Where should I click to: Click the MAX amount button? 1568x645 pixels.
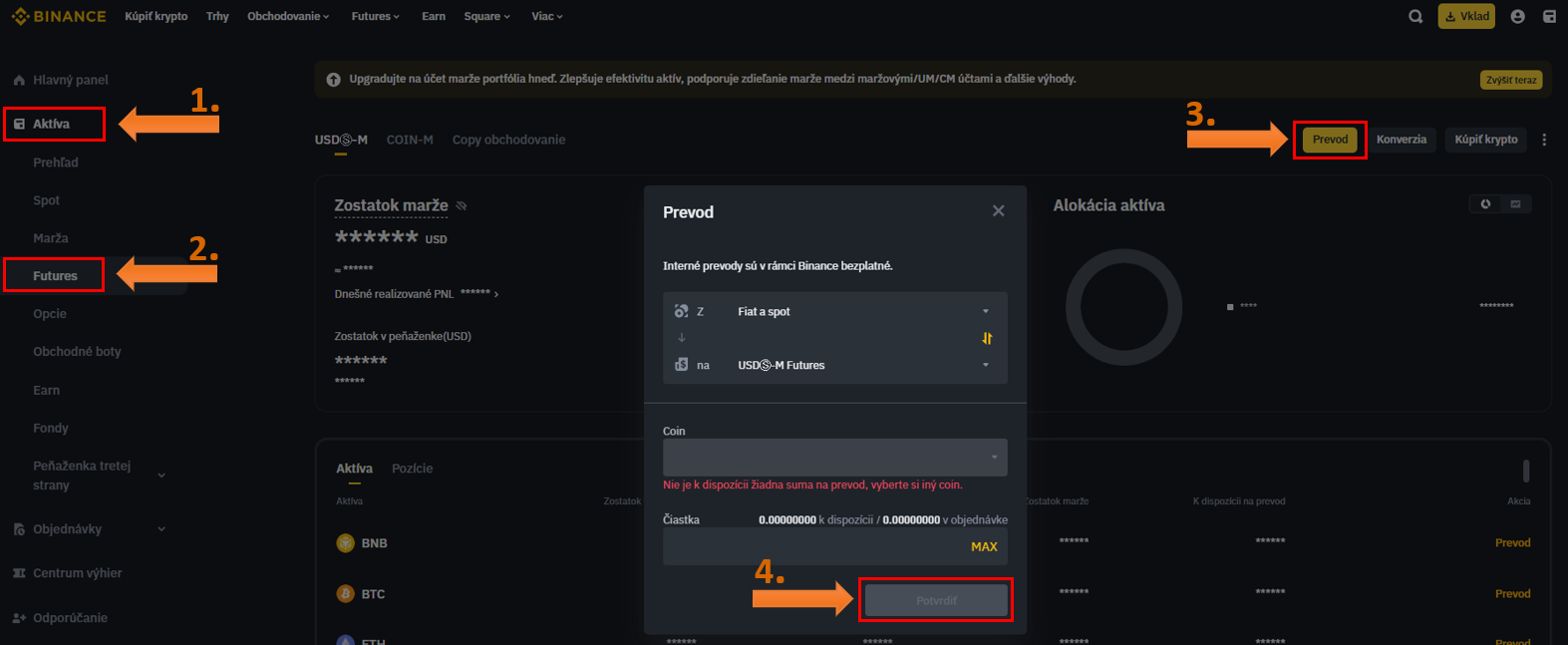(x=984, y=546)
